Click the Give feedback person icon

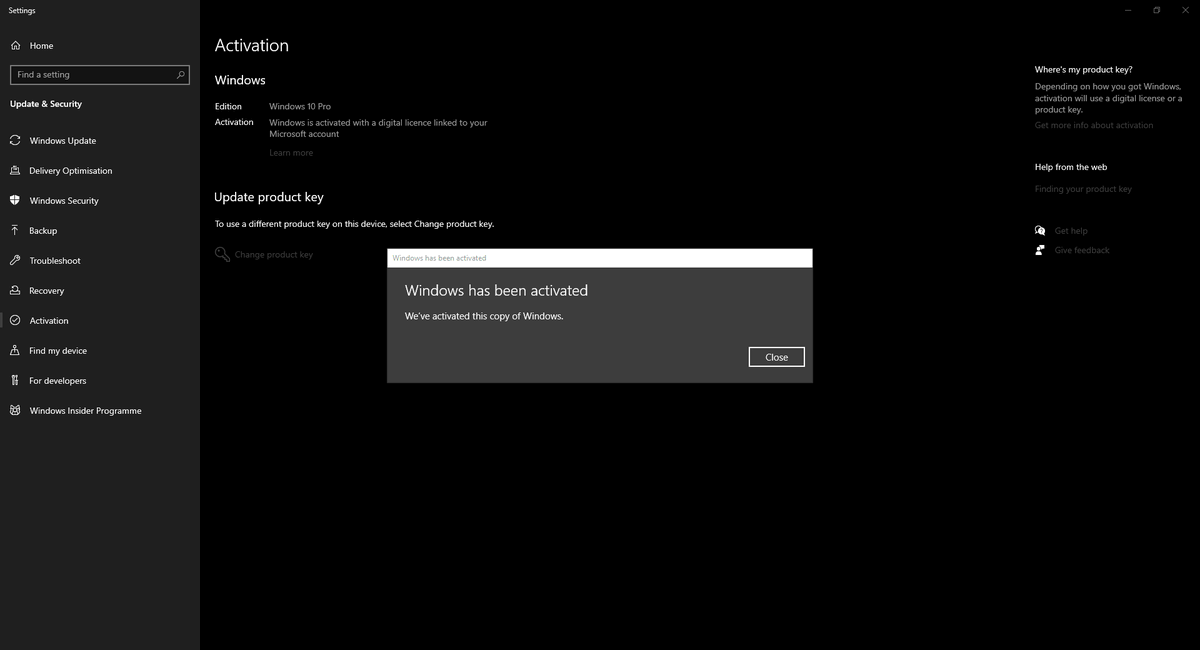[x=1040, y=250]
